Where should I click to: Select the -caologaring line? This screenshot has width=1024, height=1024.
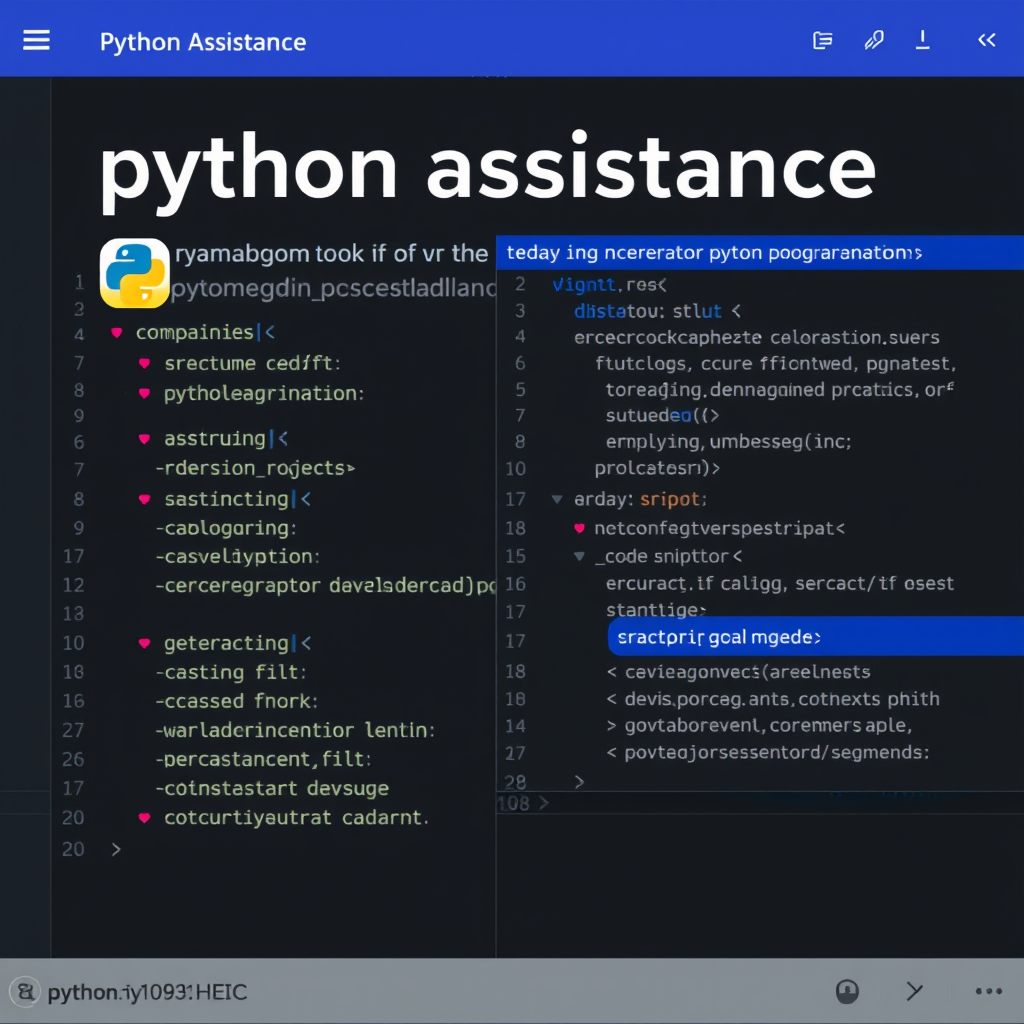click(x=226, y=528)
